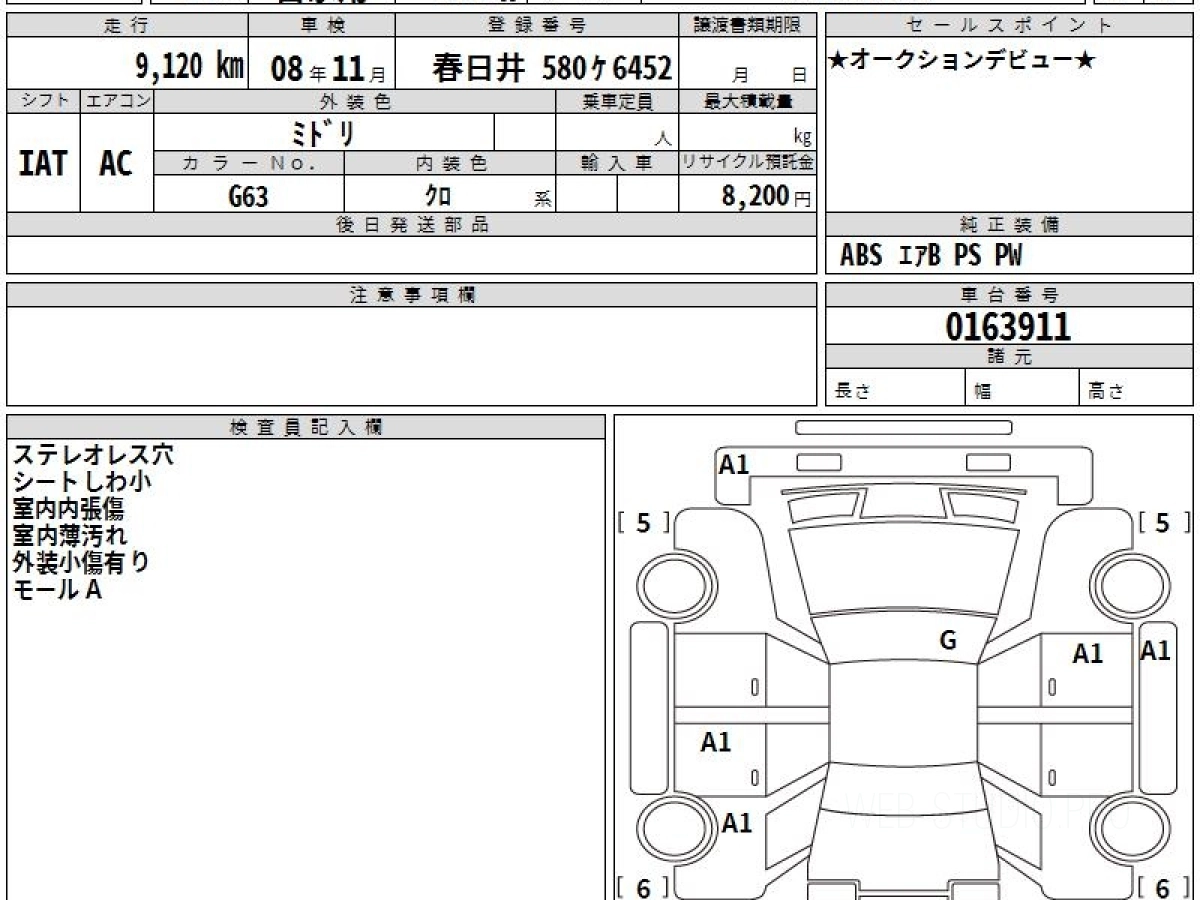Screen dimensions: 1200x900
Task: Click the A1 mark on left rear door
Action: 716,742
